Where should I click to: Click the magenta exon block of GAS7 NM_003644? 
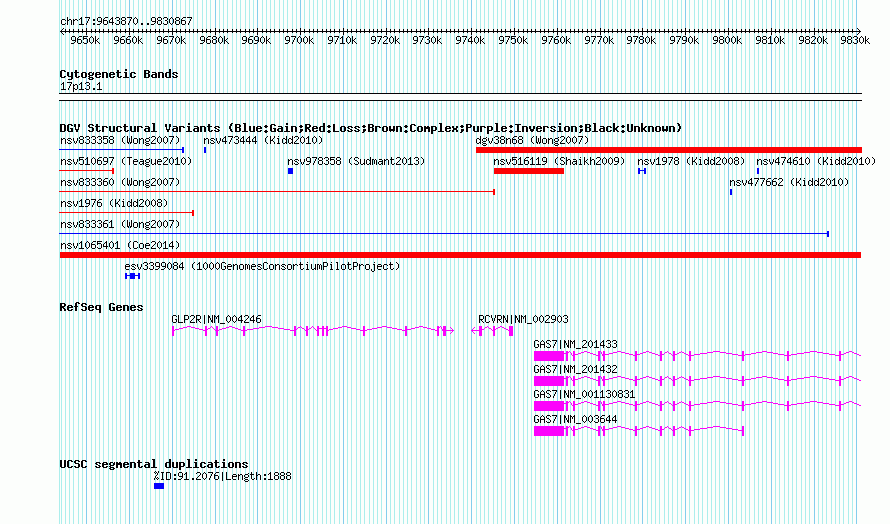[x=549, y=431]
